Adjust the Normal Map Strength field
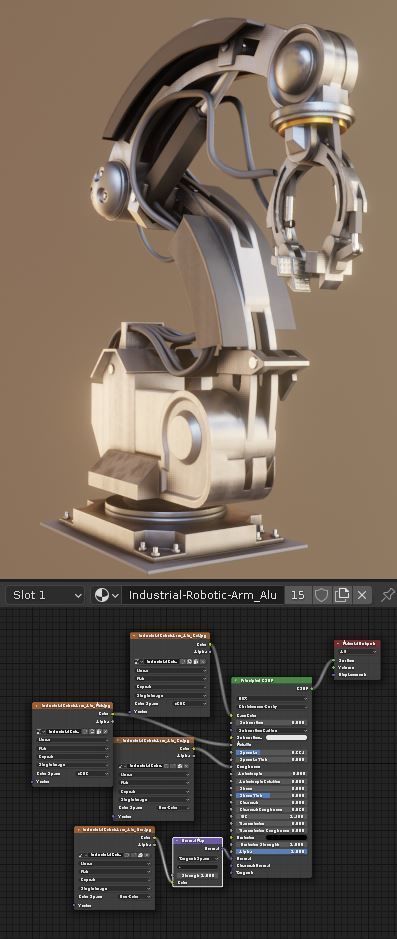397x939 pixels. [x=198, y=875]
